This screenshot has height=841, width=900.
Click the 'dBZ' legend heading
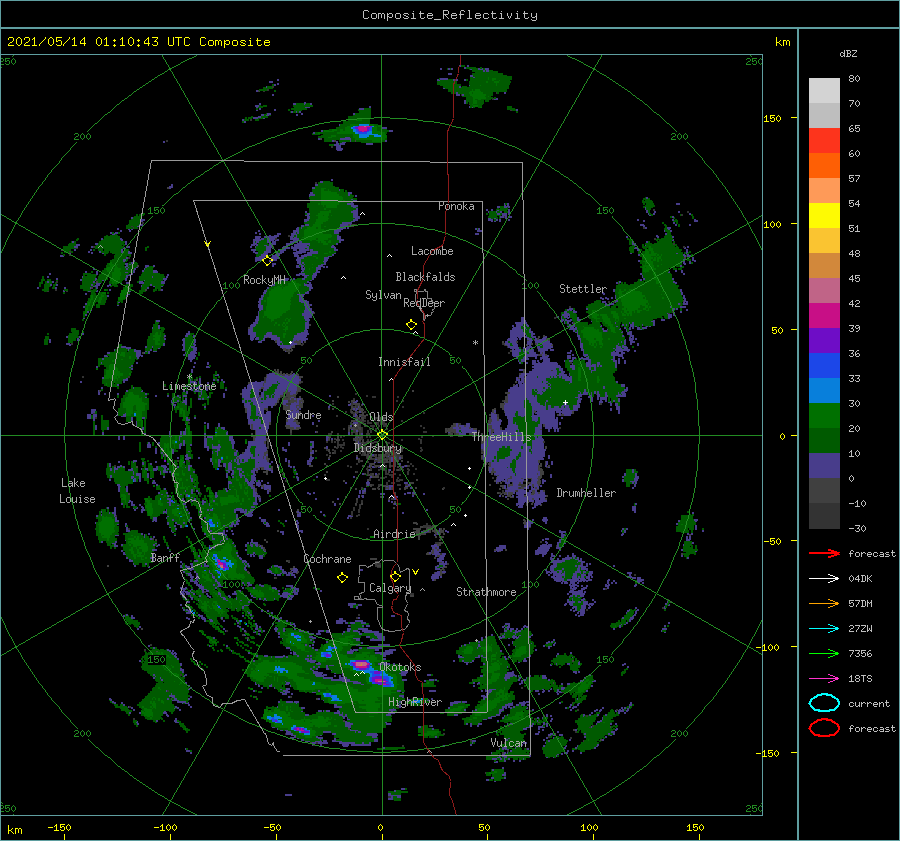pos(848,54)
